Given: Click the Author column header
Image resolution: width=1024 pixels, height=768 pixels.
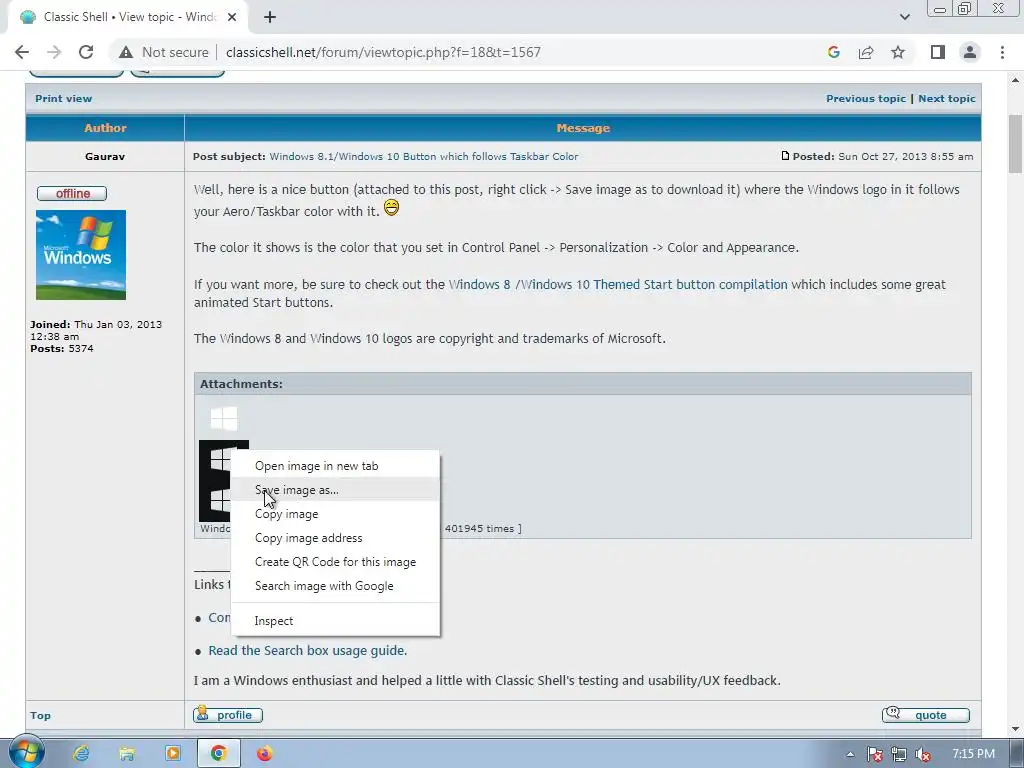Looking at the screenshot, I should click(x=105, y=128).
